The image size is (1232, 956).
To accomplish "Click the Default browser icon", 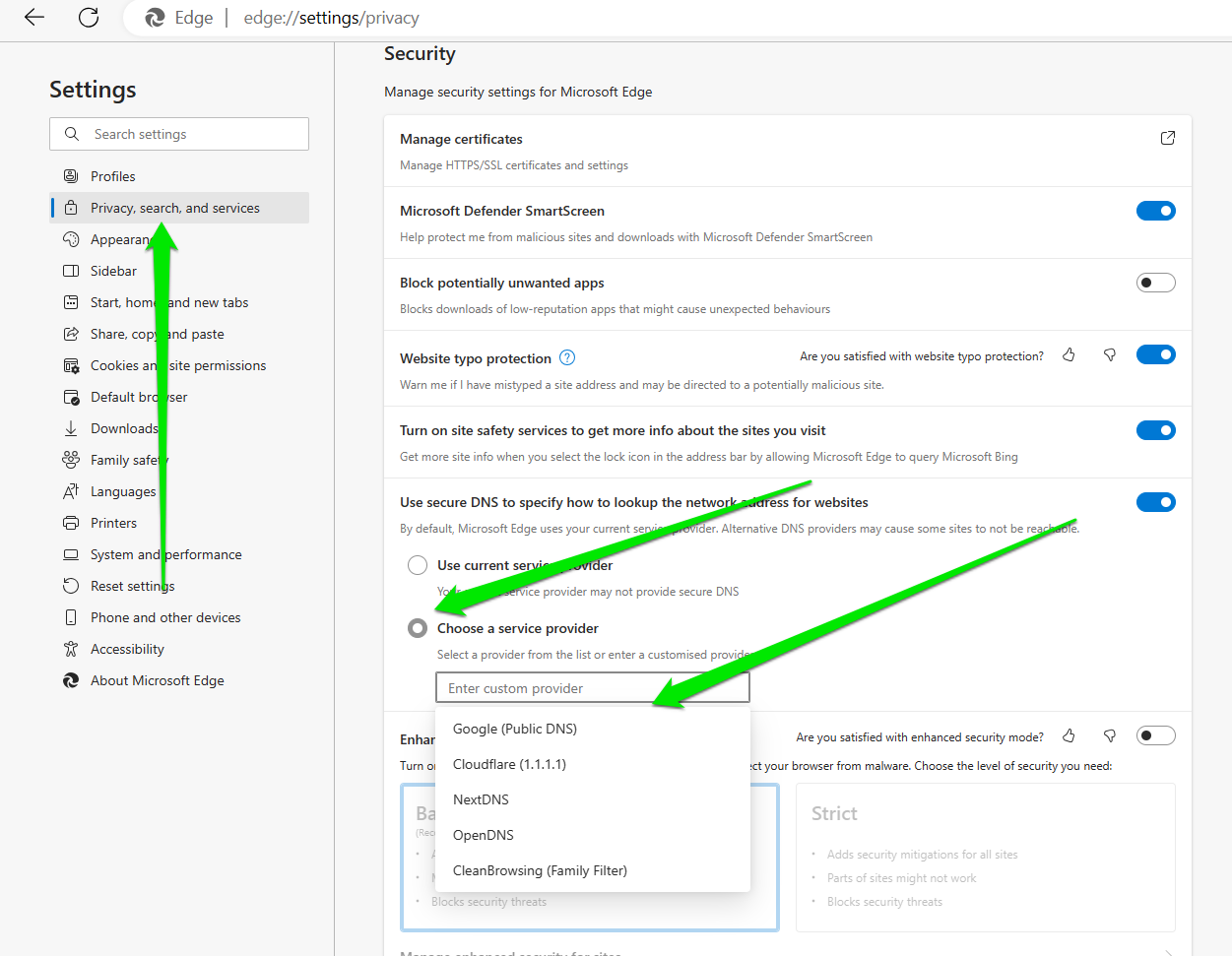I will pos(71,397).
